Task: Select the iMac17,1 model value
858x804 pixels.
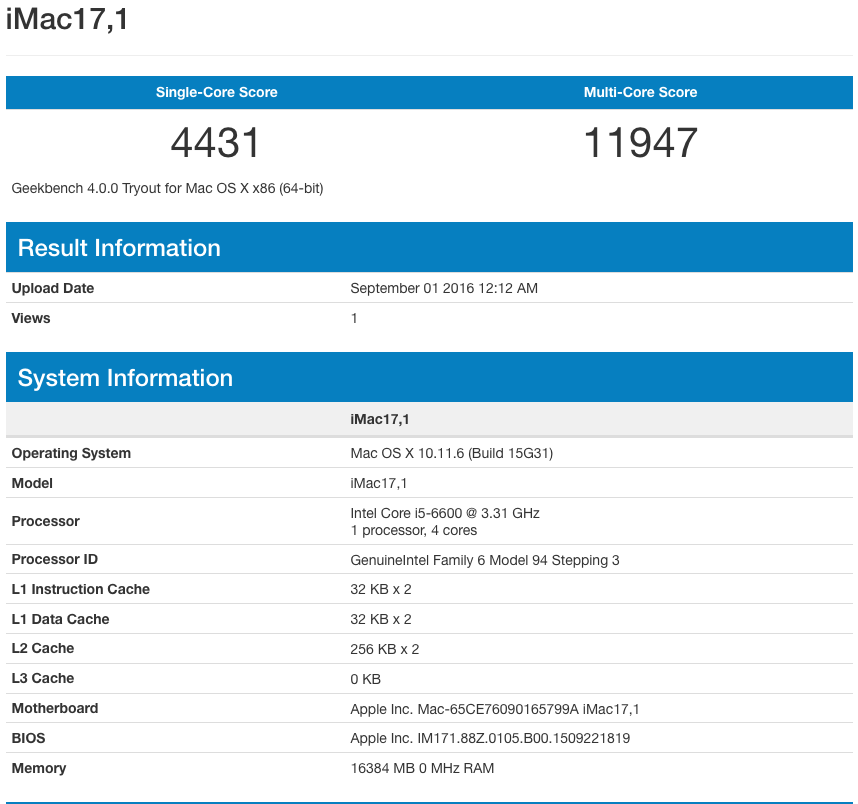Action: pos(379,483)
